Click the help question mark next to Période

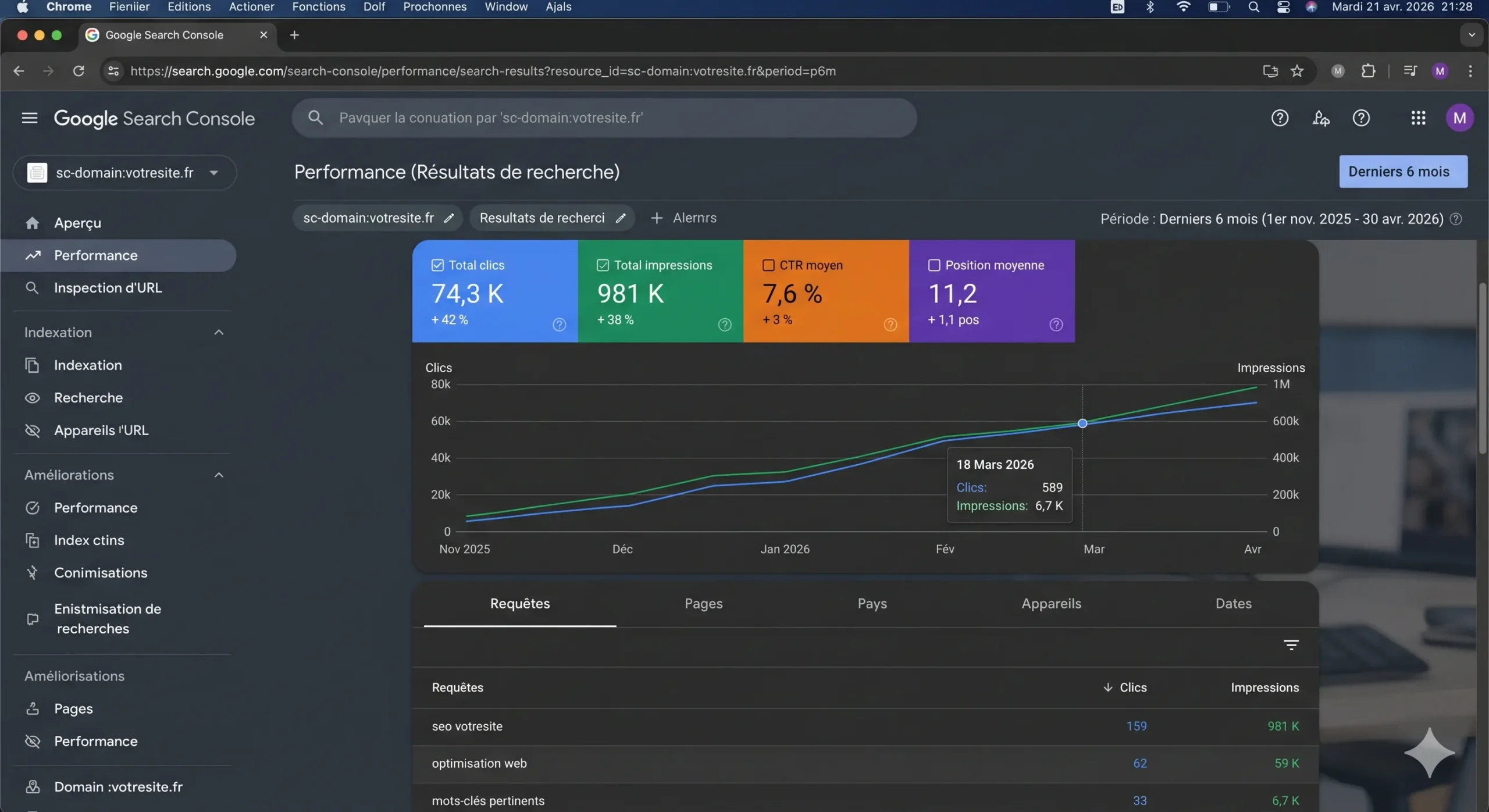pos(1457,219)
